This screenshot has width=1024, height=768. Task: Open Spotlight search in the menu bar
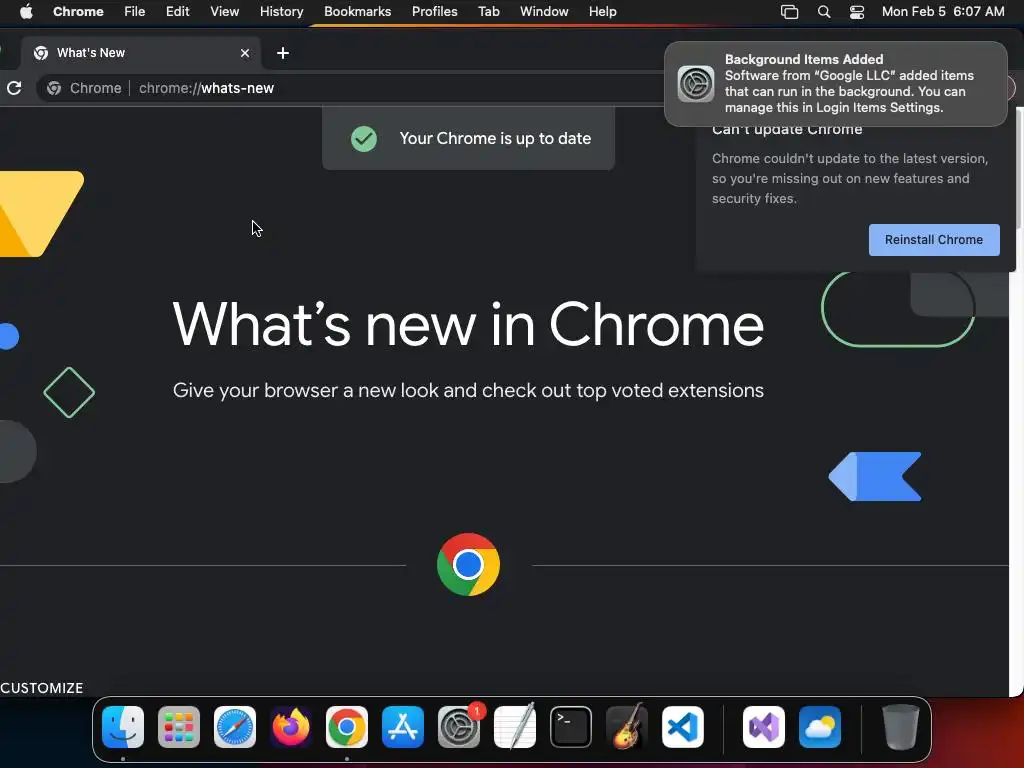pos(824,12)
